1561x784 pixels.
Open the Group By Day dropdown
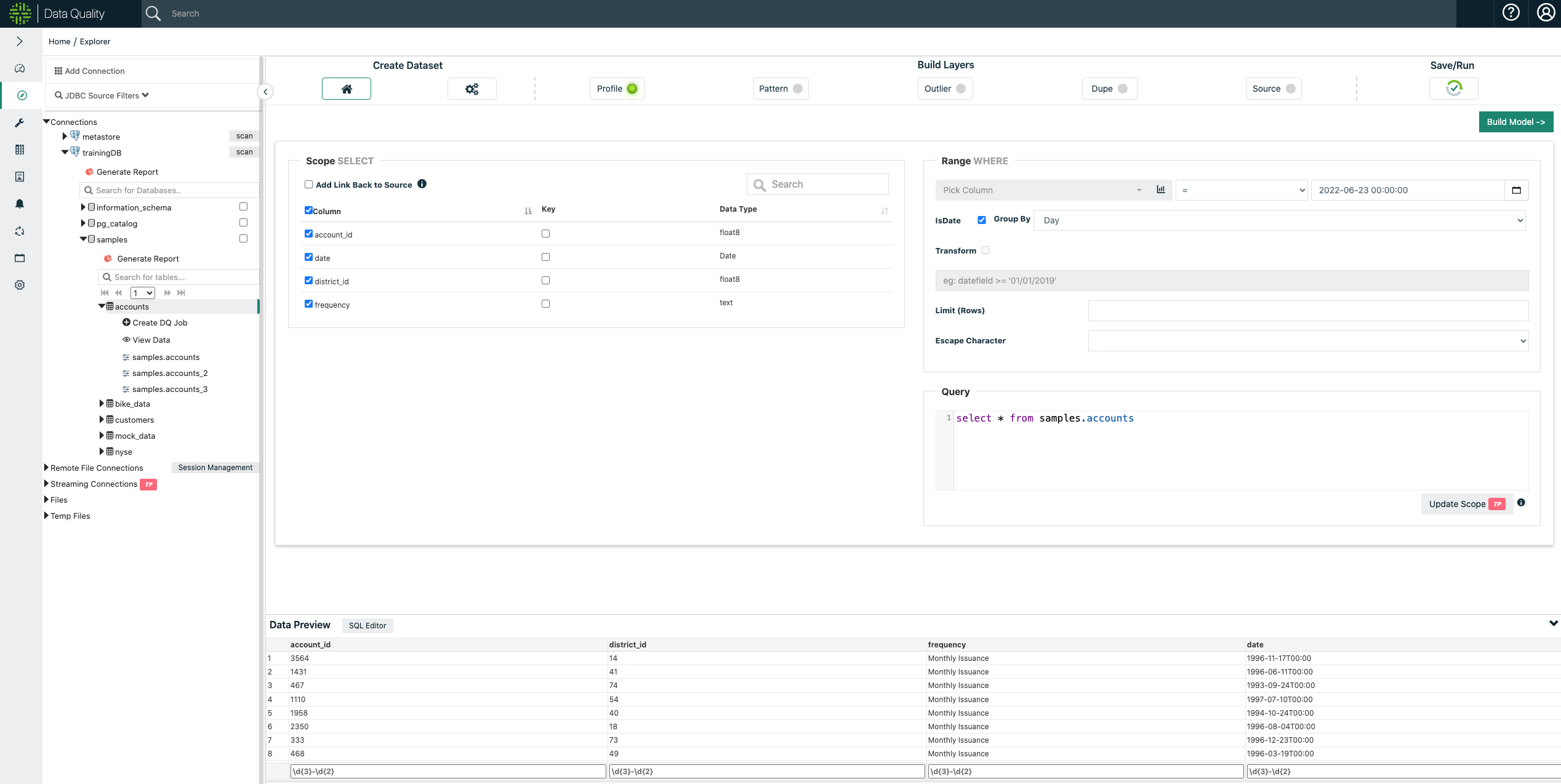click(x=1280, y=220)
